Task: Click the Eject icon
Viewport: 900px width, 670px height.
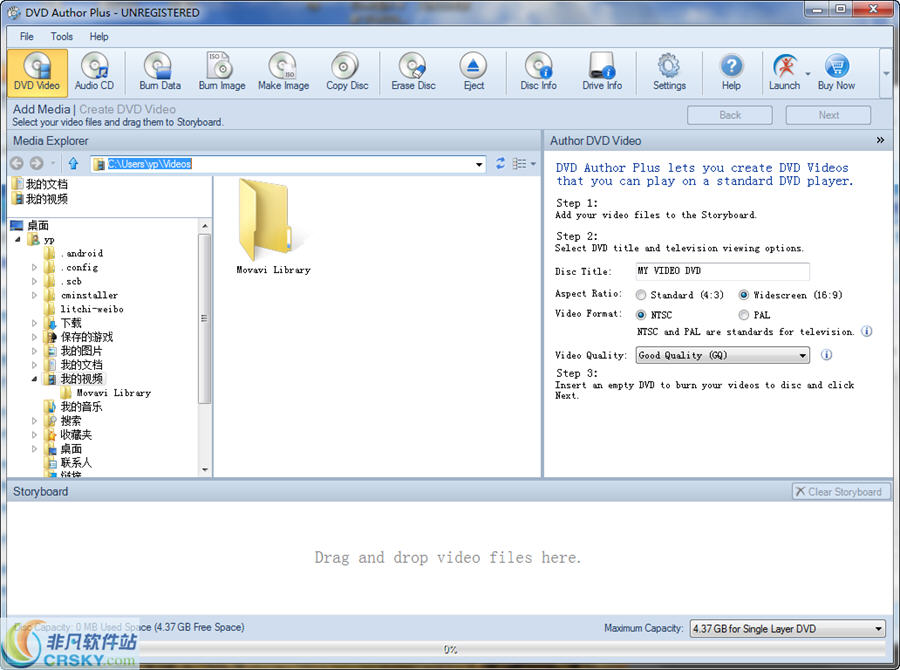Action: coord(473,70)
